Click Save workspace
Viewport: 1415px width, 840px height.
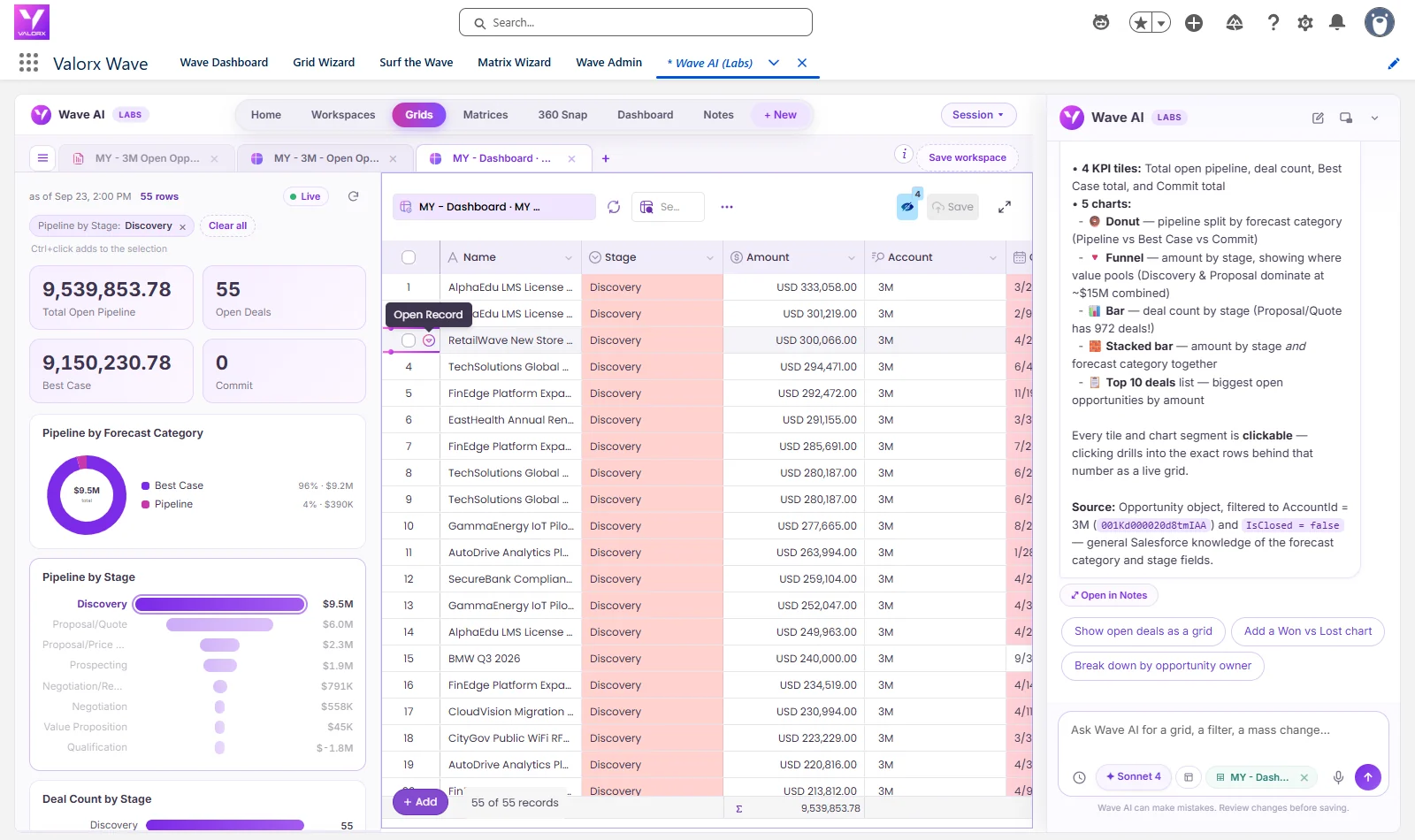click(x=968, y=157)
